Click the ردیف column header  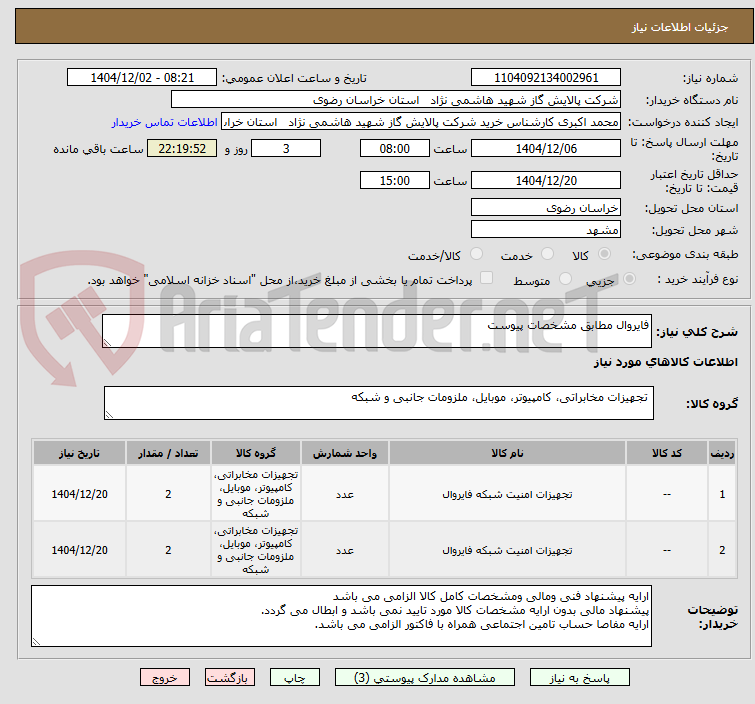pyautogui.click(x=722, y=453)
